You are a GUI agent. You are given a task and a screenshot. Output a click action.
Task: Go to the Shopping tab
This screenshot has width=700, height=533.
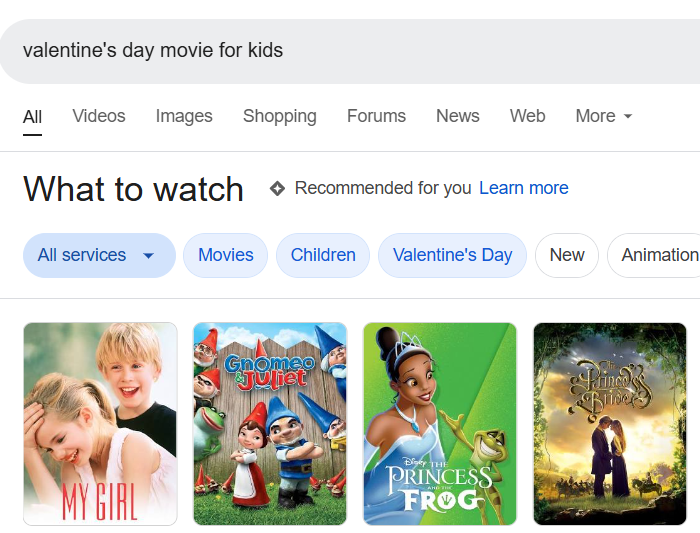tap(280, 116)
